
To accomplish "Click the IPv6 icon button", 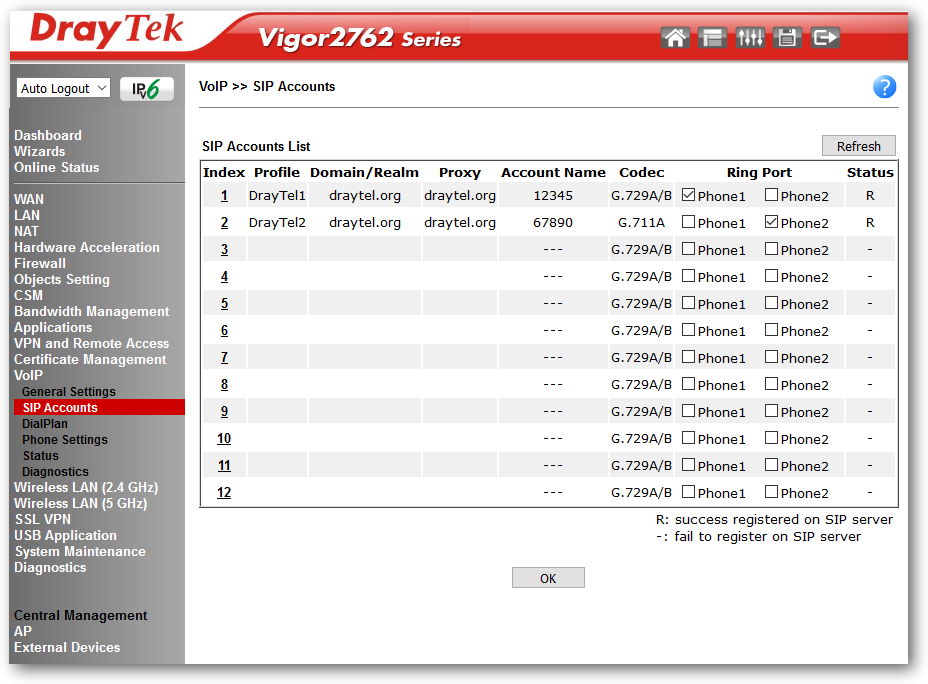I will [147, 89].
